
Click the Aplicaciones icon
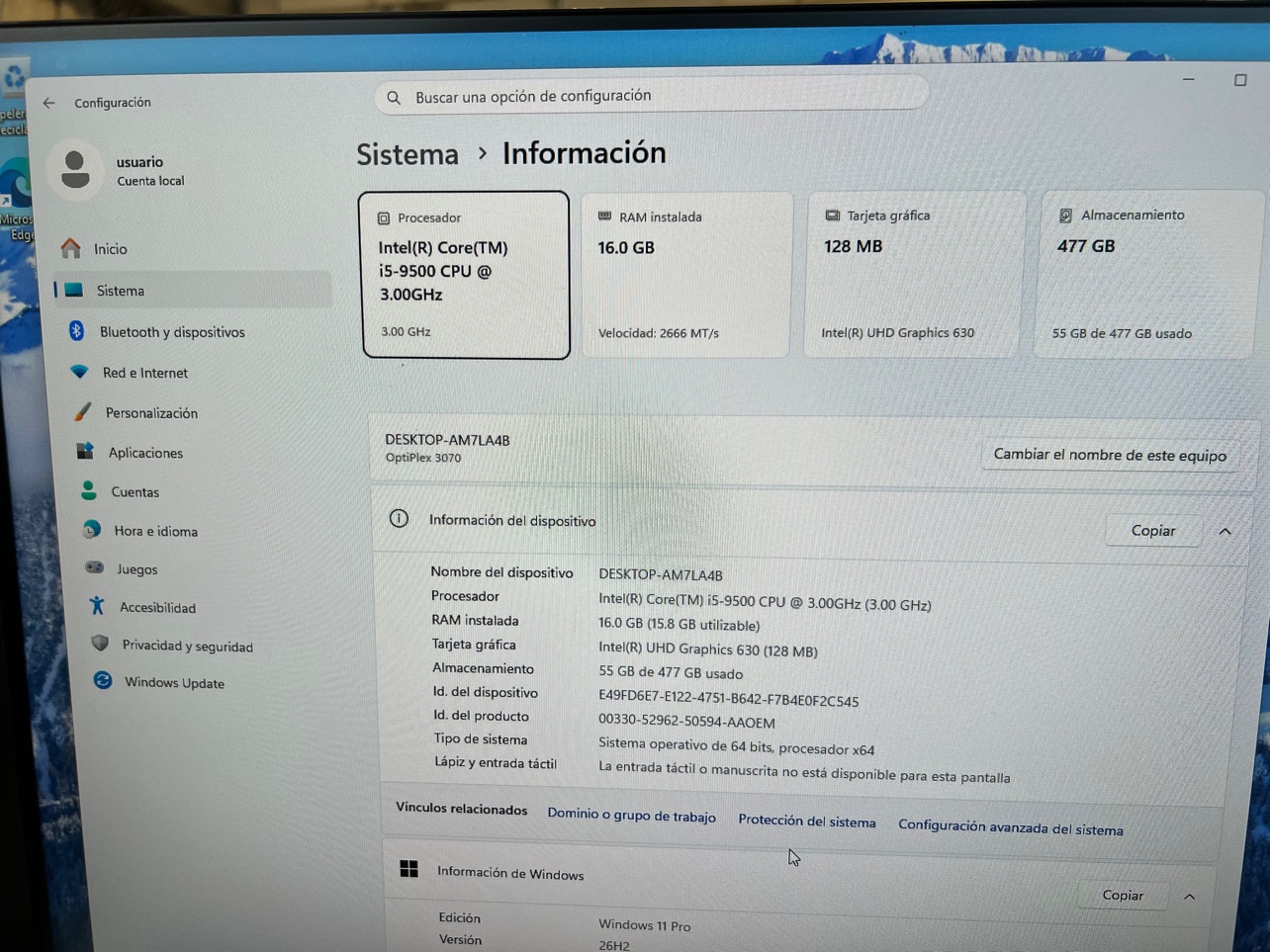tap(85, 452)
